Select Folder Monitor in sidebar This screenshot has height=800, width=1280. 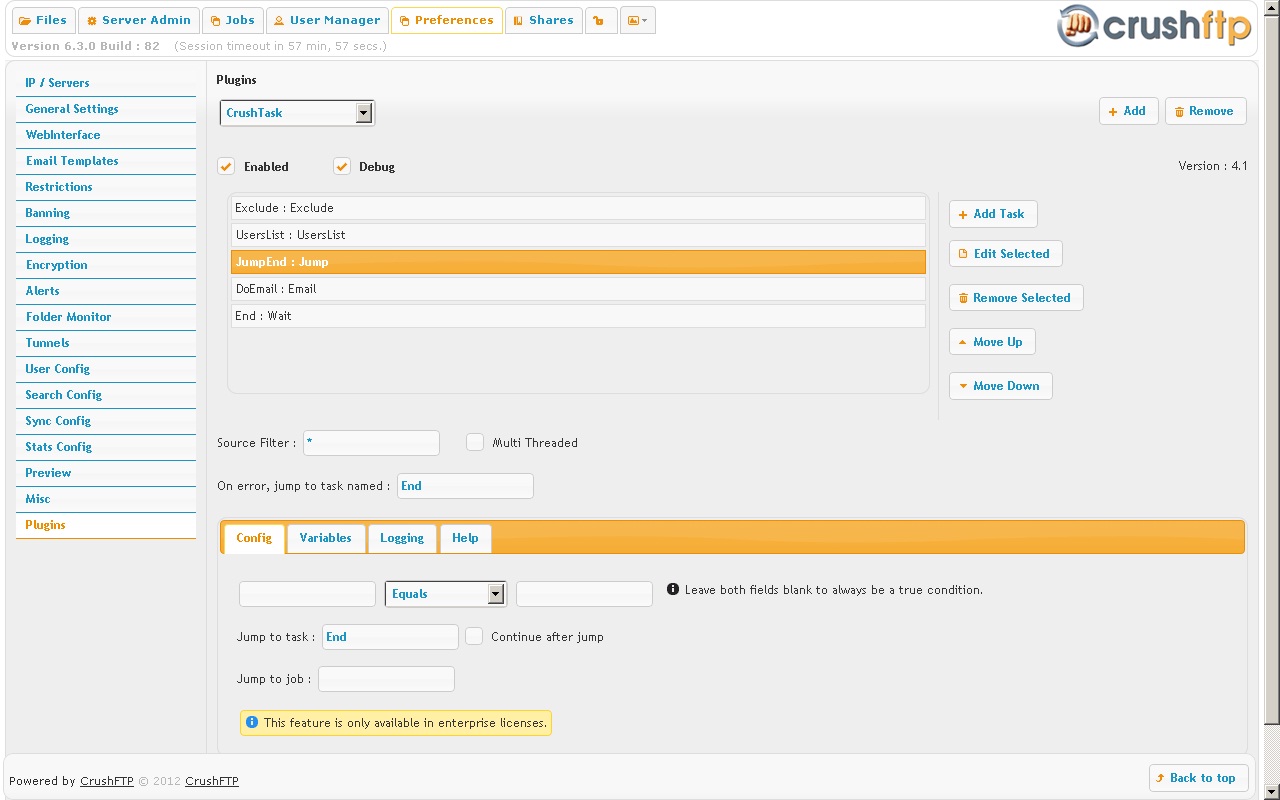[106, 317]
